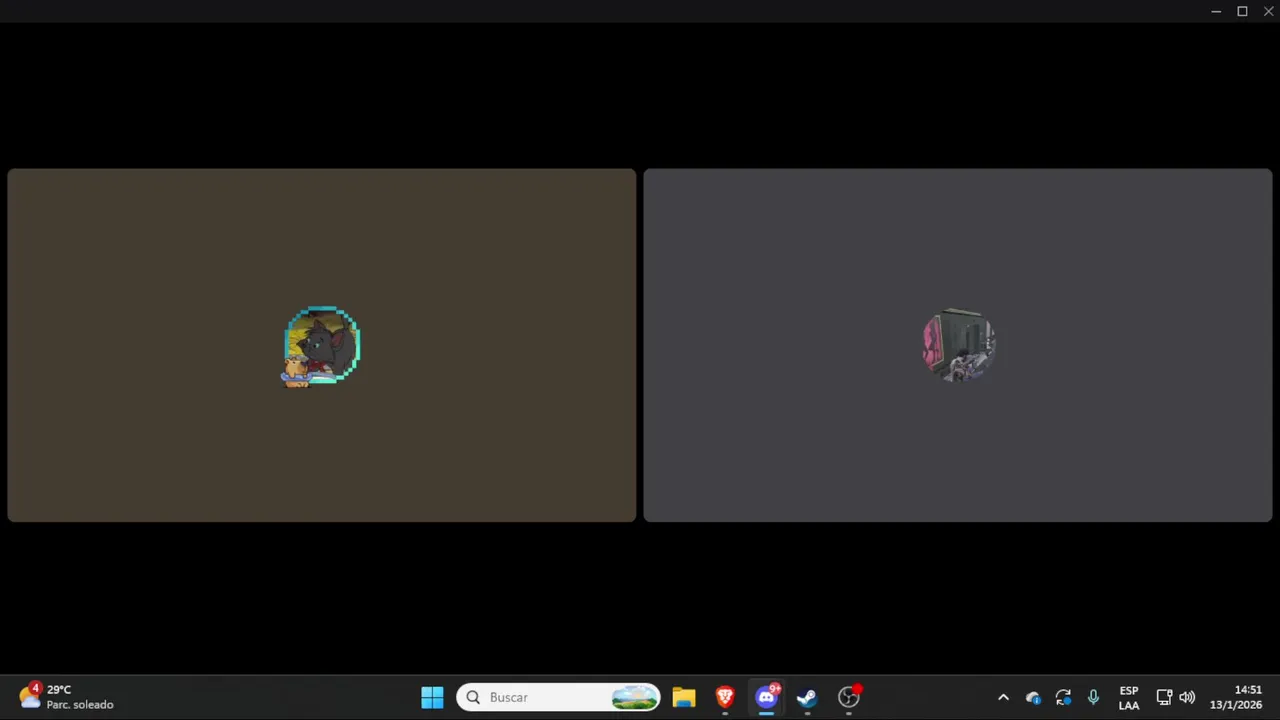The height and width of the screenshot is (720, 1280).
Task: Open Brave browser from the taskbar
Action: coord(725,697)
